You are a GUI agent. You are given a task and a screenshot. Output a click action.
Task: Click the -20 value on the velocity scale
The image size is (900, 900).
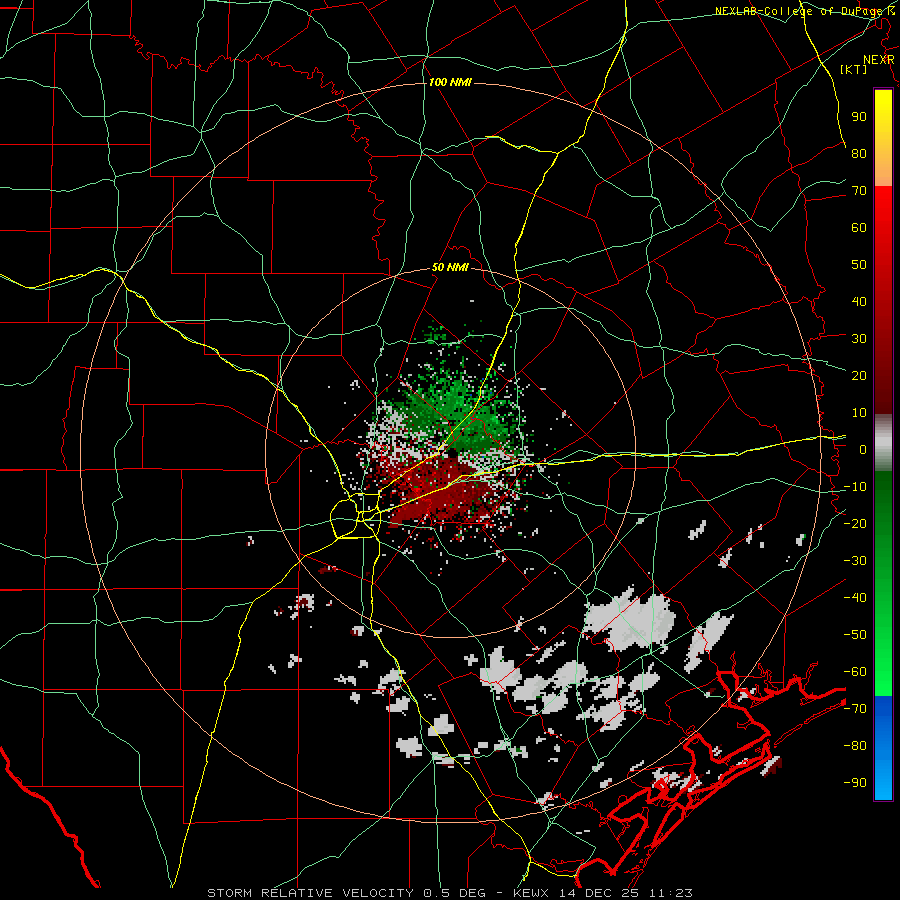point(855,523)
